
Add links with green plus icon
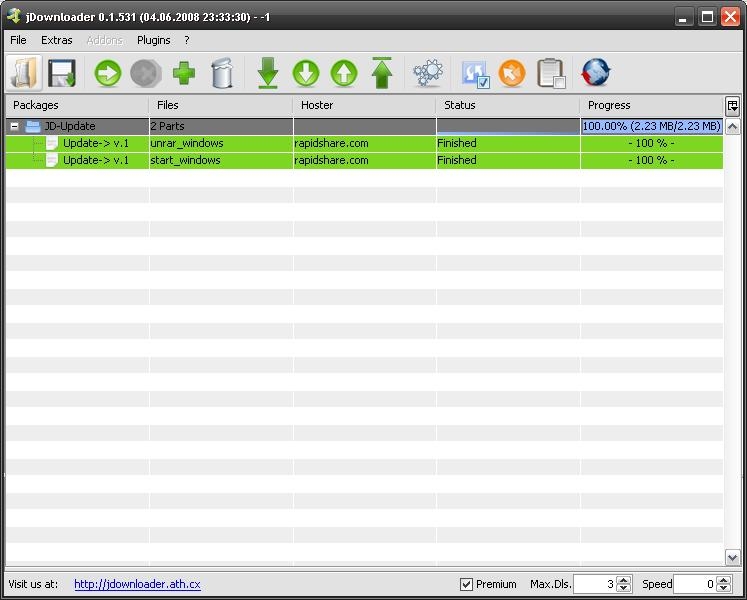(184, 73)
